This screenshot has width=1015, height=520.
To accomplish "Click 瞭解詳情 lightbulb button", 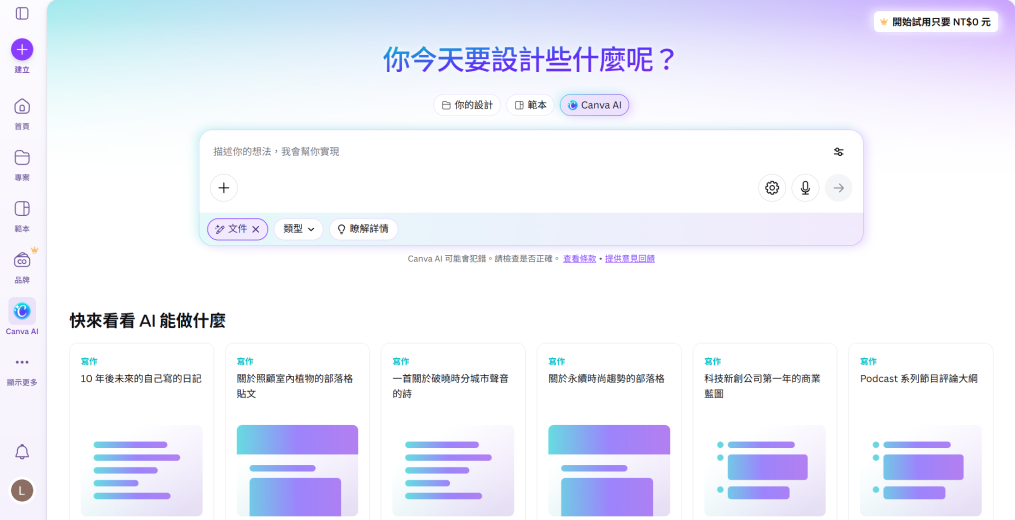I will click(x=363, y=229).
